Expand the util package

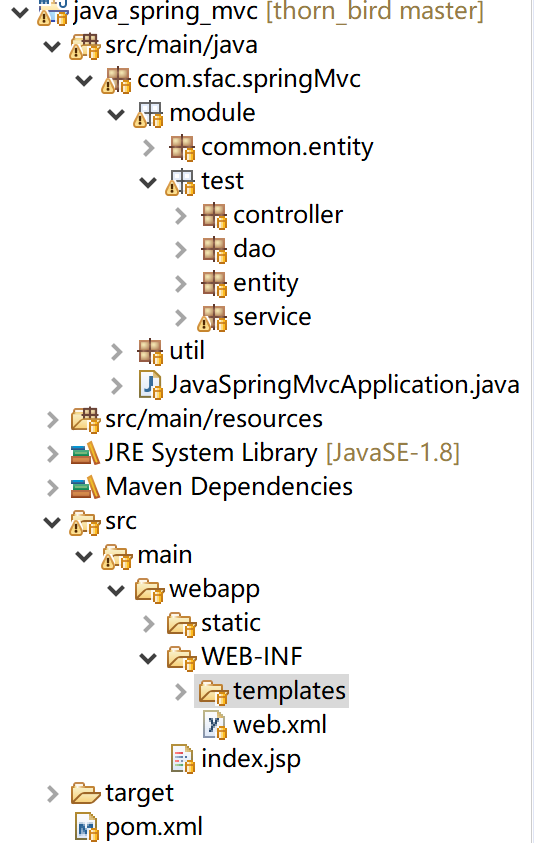(117, 352)
